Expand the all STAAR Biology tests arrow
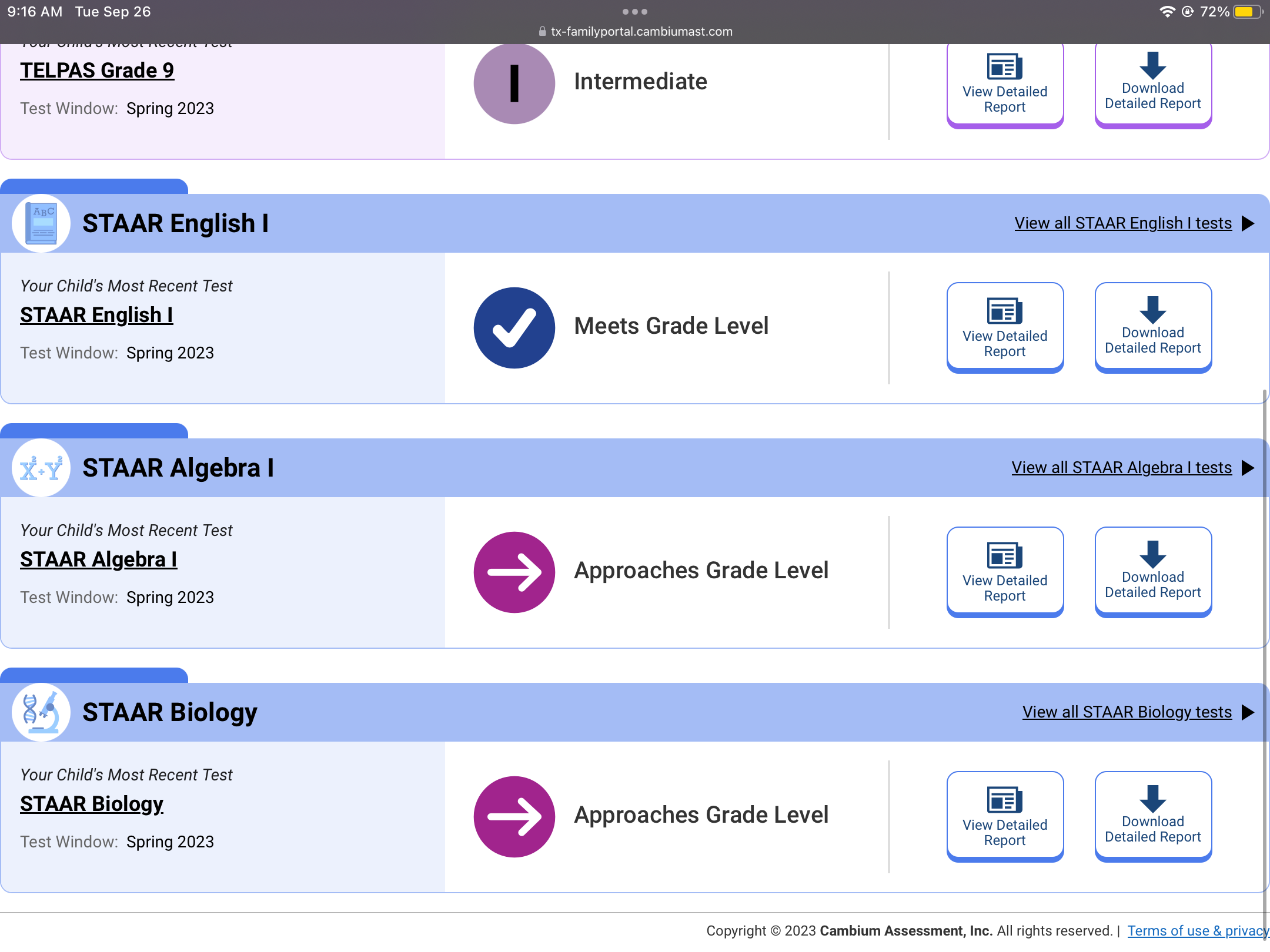Image resolution: width=1270 pixels, height=952 pixels. [1248, 712]
